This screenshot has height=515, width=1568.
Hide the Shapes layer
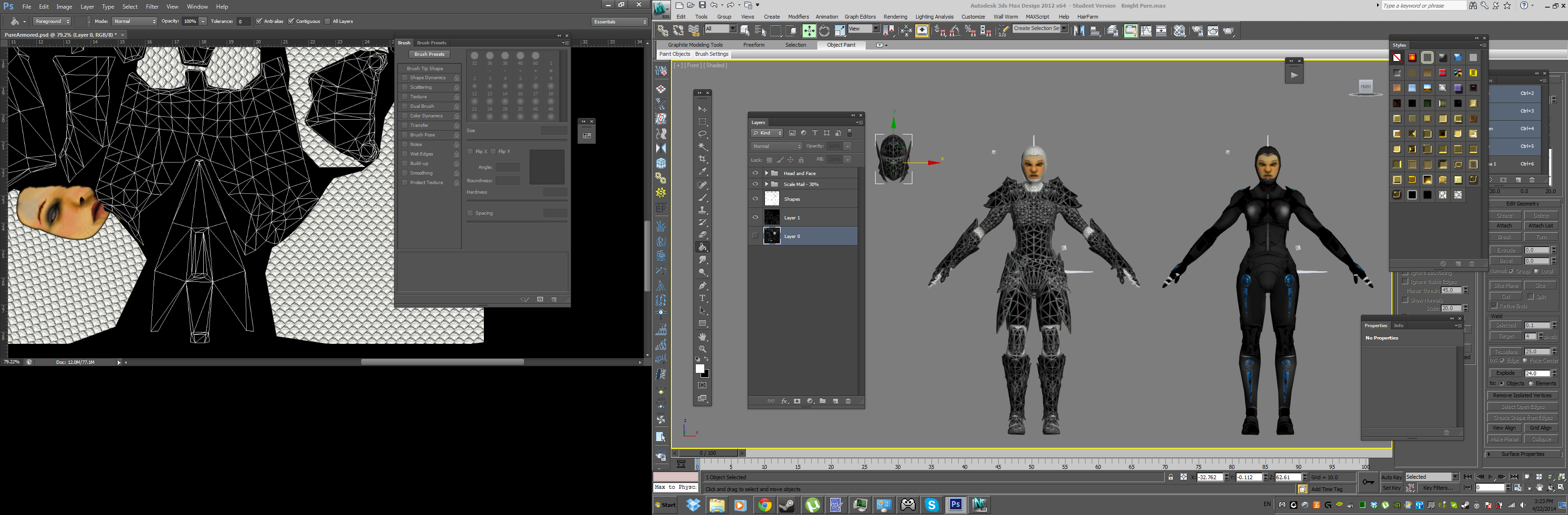coord(755,199)
